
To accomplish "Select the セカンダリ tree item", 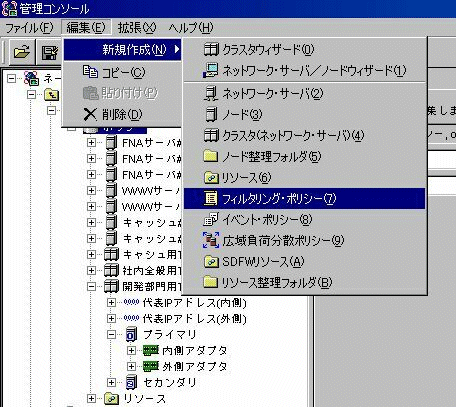I will [x=170, y=383].
